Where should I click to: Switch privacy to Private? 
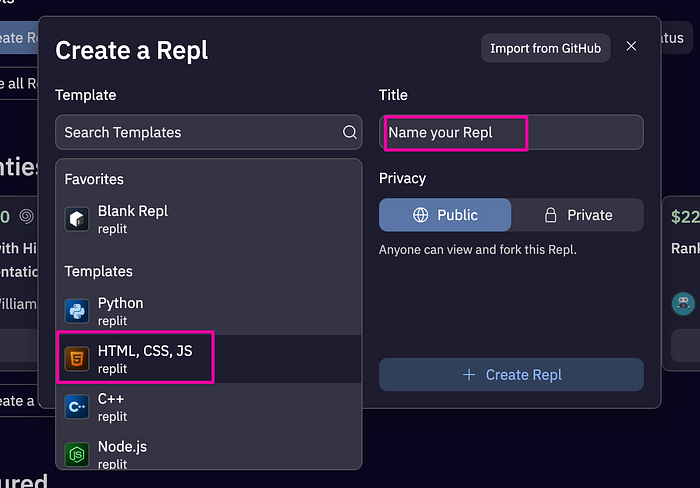tap(578, 215)
